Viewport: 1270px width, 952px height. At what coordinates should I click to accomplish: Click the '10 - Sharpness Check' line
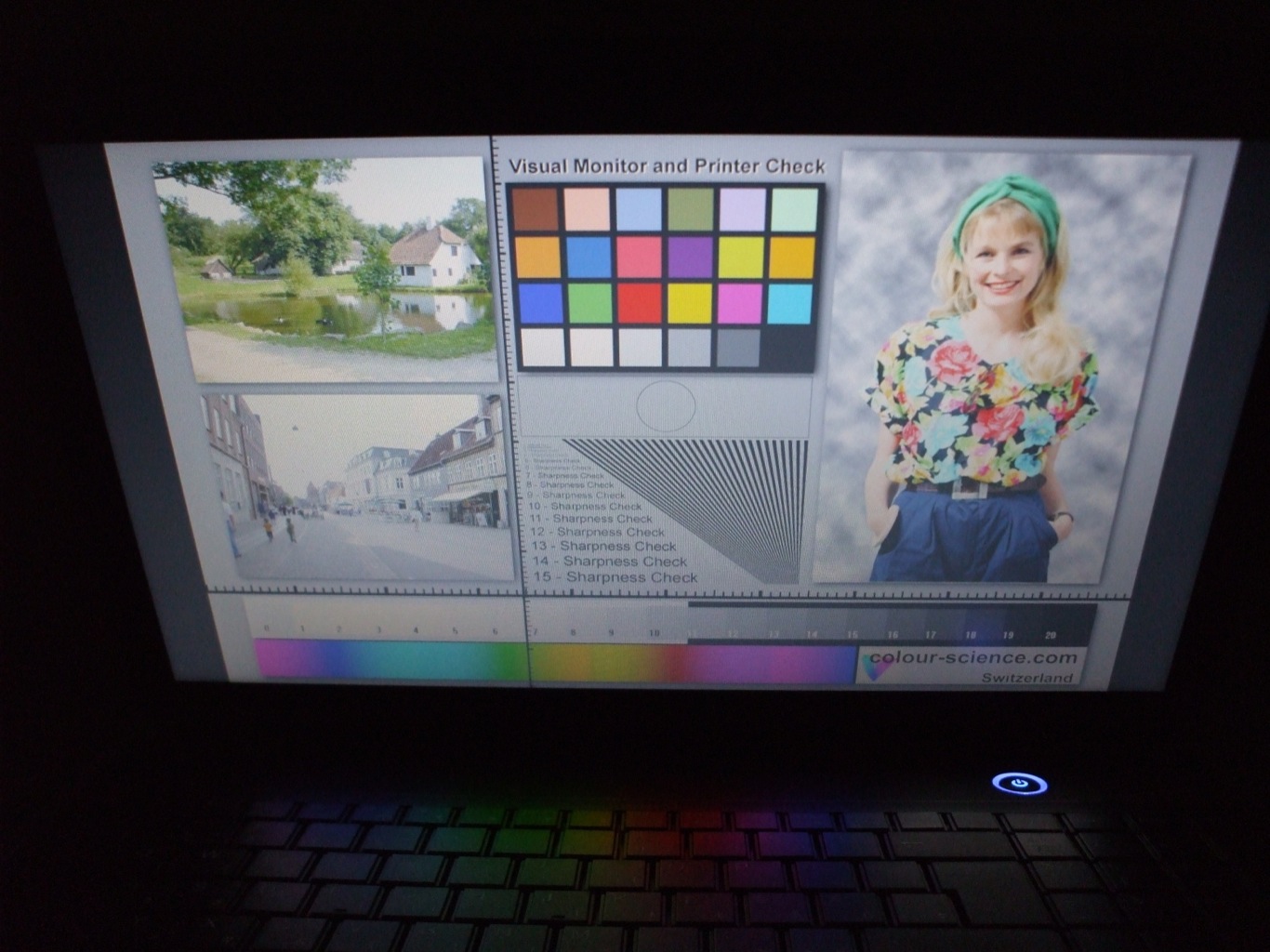pyautogui.click(x=585, y=507)
